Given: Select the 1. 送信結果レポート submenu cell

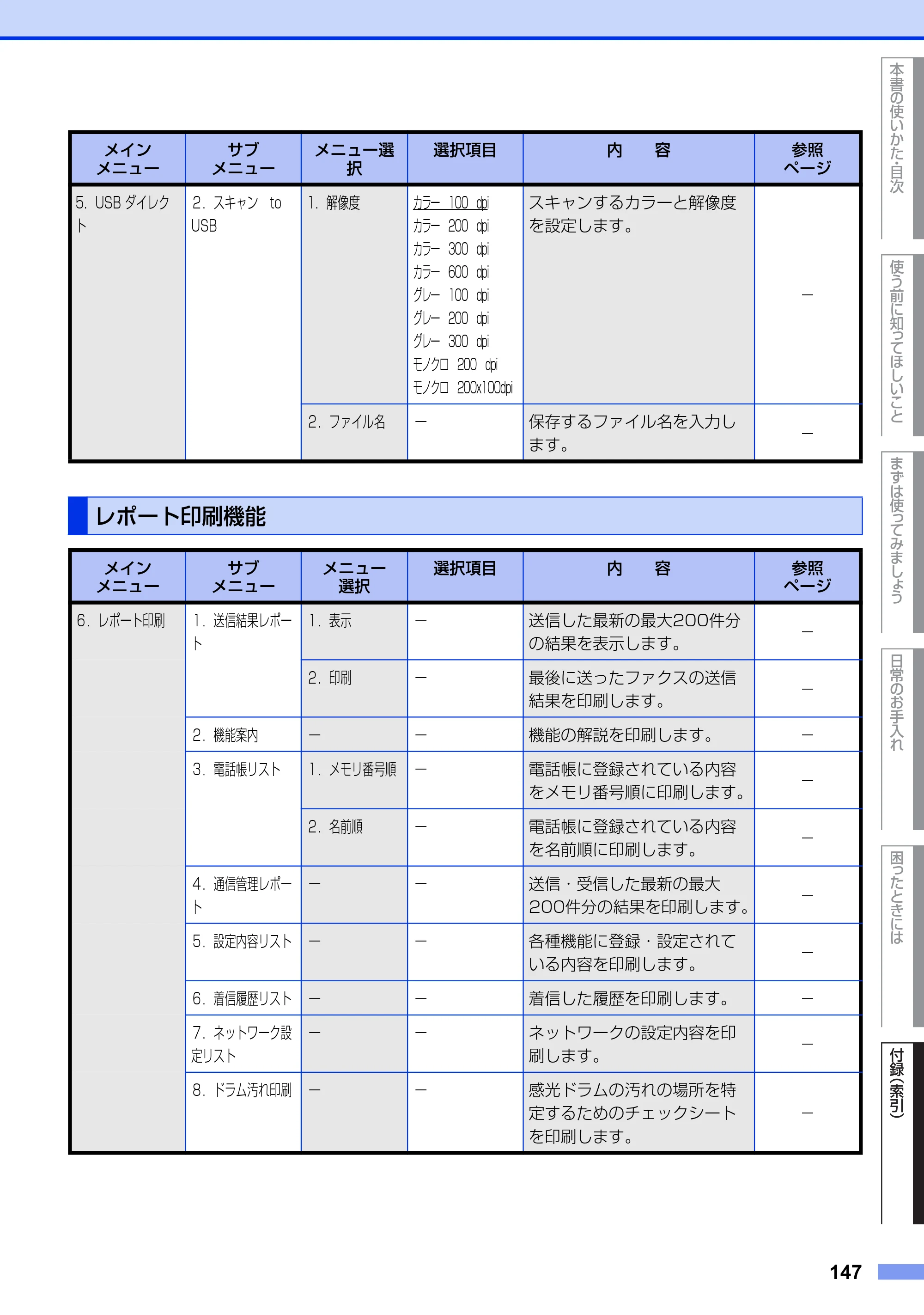Looking at the screenshot, I should pyautogui.click(x=243, y=661).
